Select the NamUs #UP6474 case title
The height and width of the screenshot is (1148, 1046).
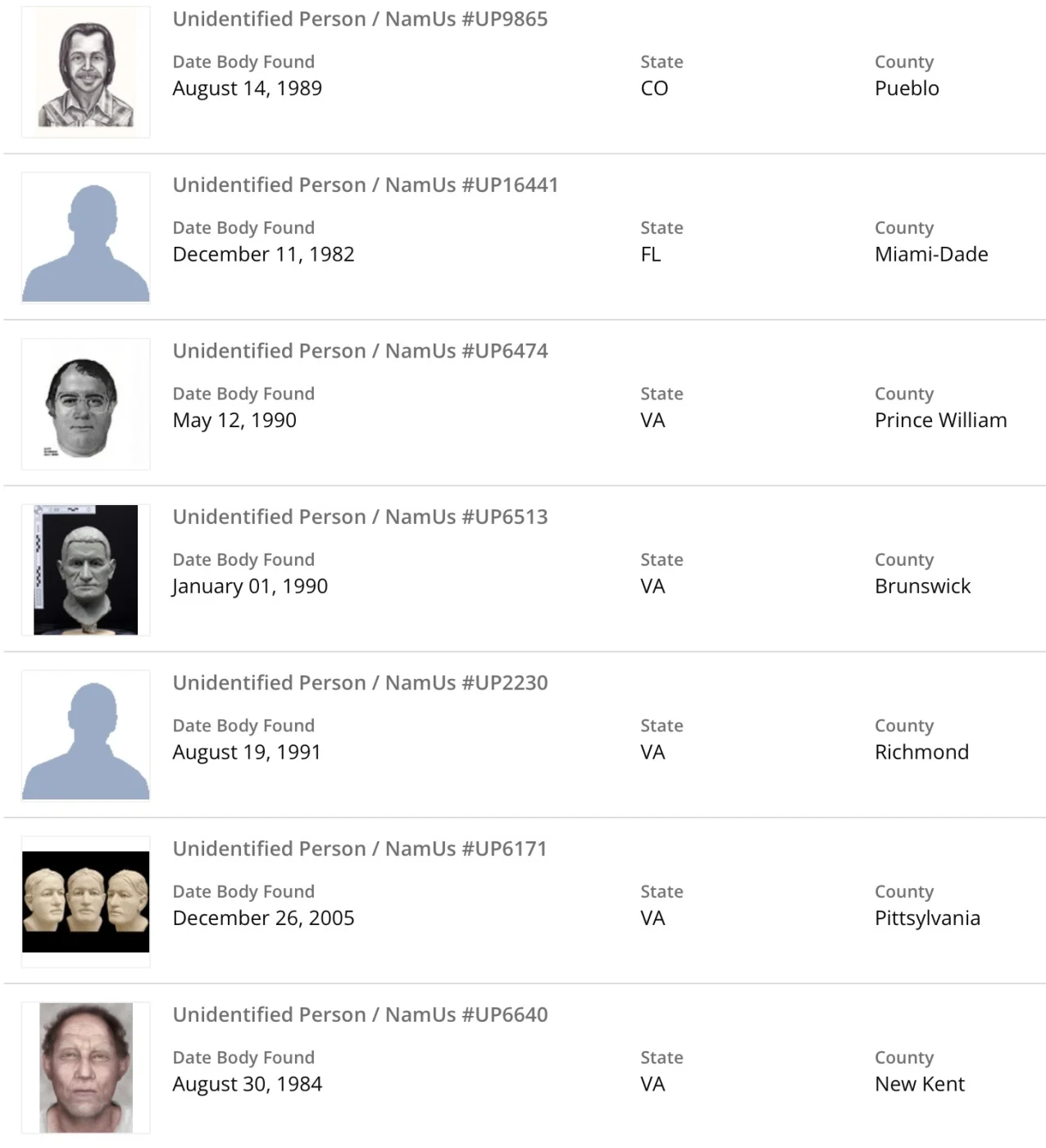[x=360, y=351]
